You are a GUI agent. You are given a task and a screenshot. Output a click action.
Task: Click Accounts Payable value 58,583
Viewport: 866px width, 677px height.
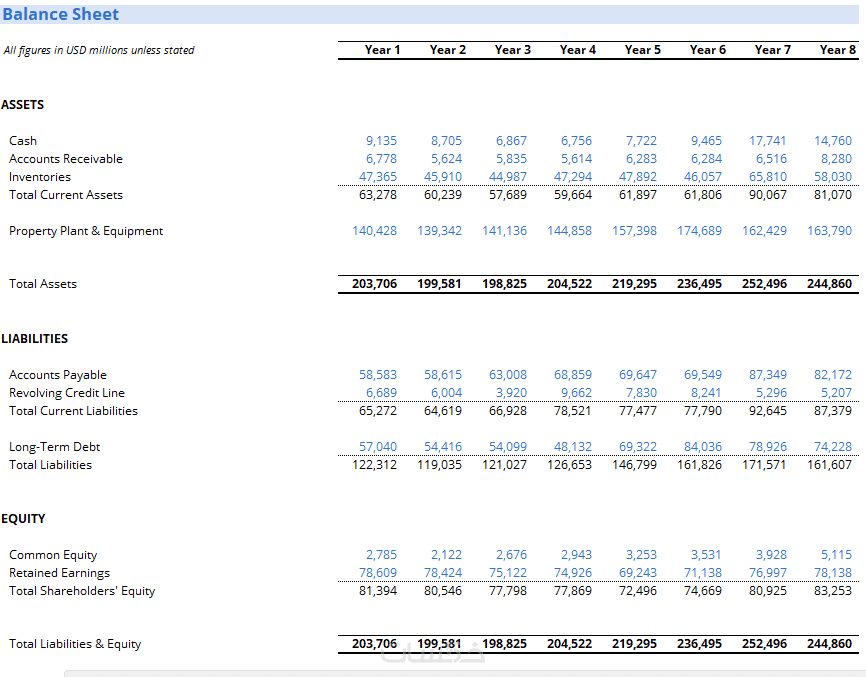coord(378,375)
